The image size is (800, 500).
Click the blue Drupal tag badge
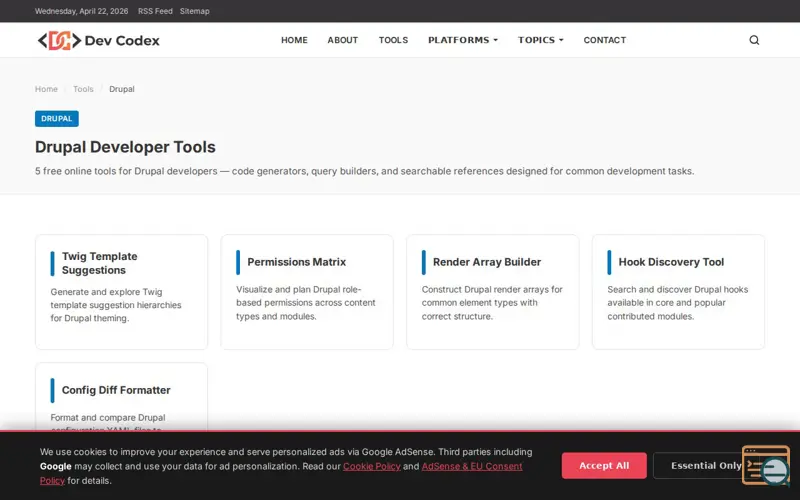[x=57, y=118]
